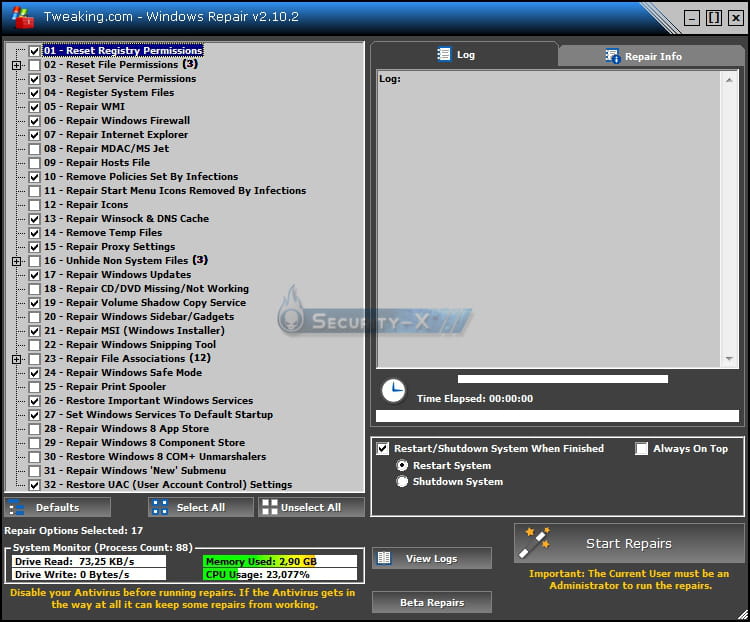Expand the 16 - Unhide Non System Files node
This screenshot has height=622, width=750.
(x=16, y=261)
